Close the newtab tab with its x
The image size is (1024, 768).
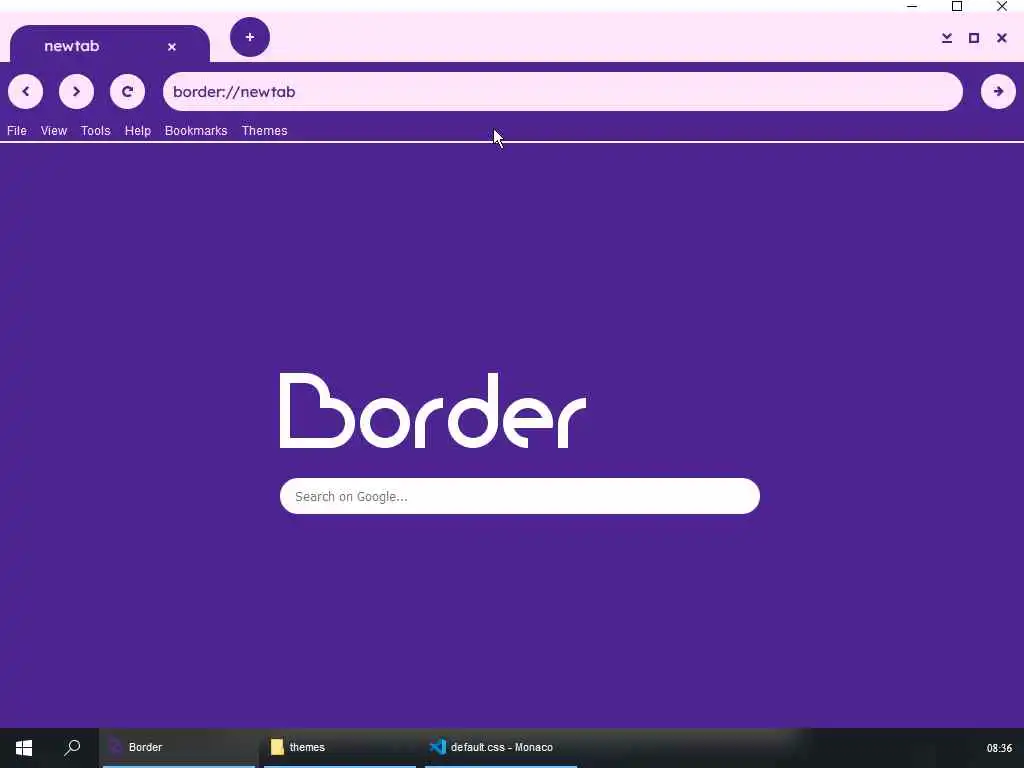point(172,47)
